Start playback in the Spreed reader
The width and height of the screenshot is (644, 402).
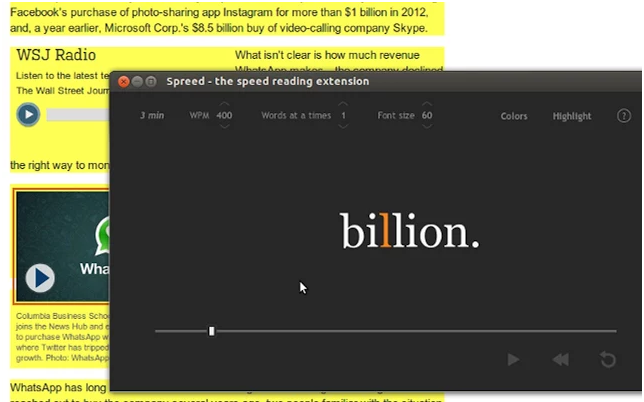(513, 360)
